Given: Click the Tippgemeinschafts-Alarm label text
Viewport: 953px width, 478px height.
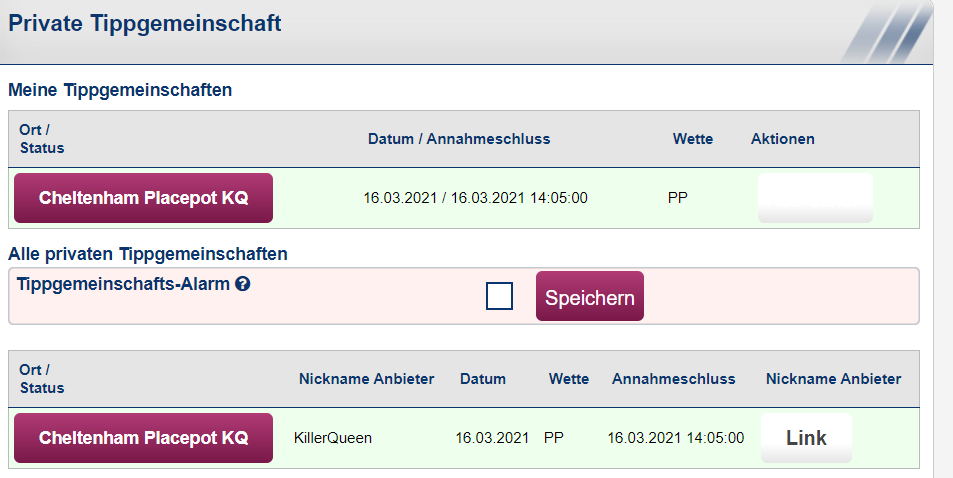Looking at the screenshot, I should (123, 284).
